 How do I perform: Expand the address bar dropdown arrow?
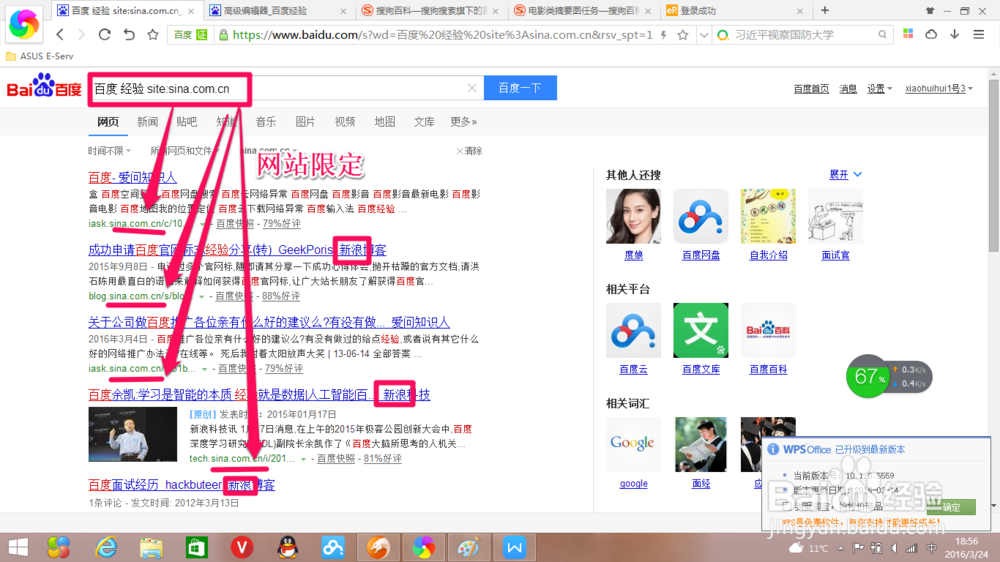[x=703, y=35]
